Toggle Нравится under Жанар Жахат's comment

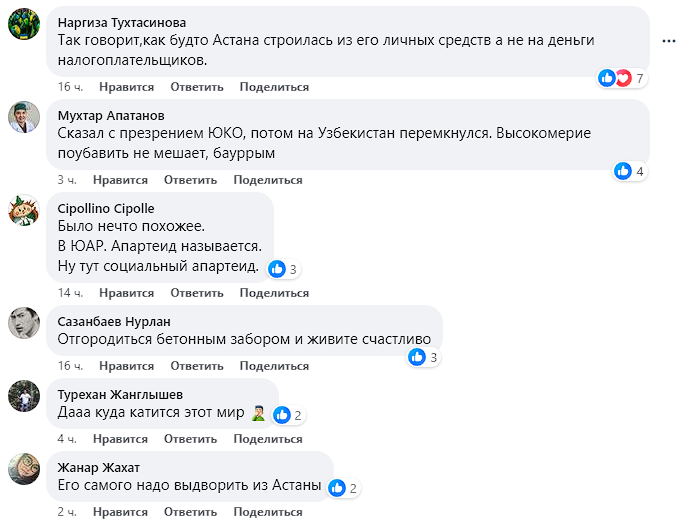click(x=120, y=512)
